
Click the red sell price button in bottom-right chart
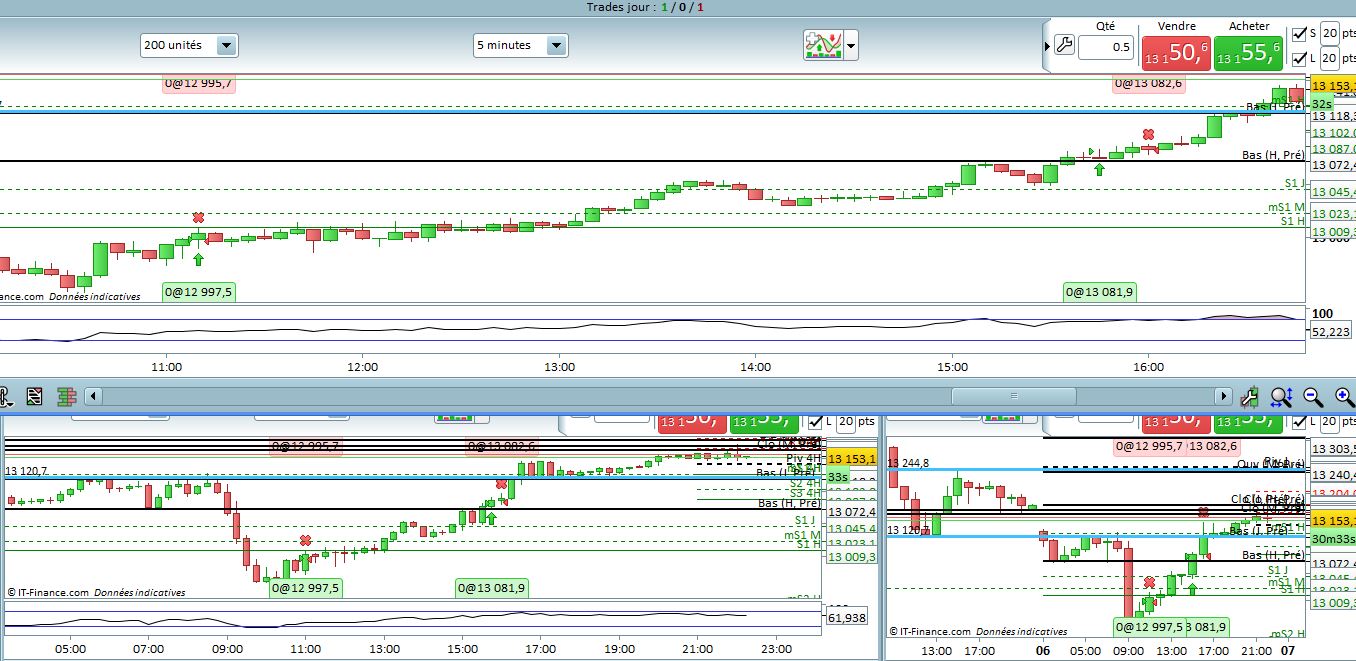coord(1176,424)
